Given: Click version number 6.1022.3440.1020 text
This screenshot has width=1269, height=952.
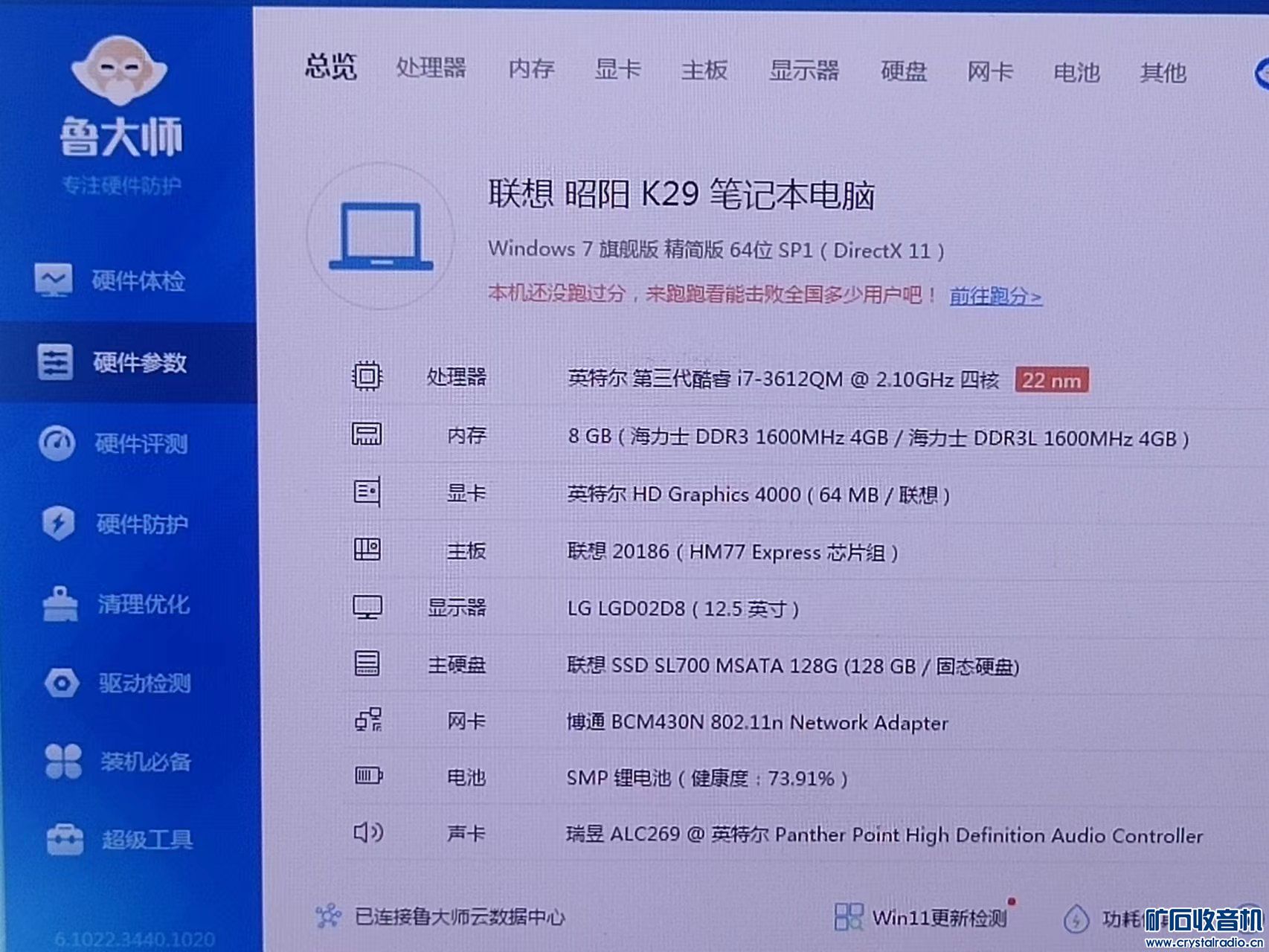Looking at the screenshot, I should 135,939.
